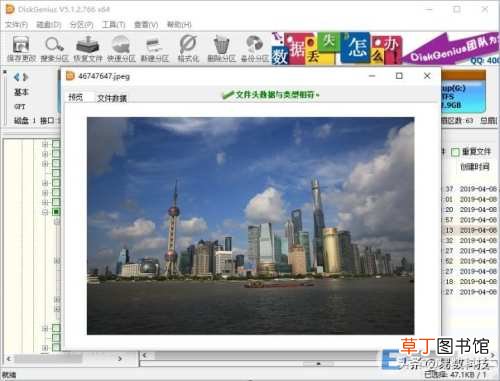Toggle the 重复文件 duplicate files checkbox
500x381 pixels.
(455, 152)
